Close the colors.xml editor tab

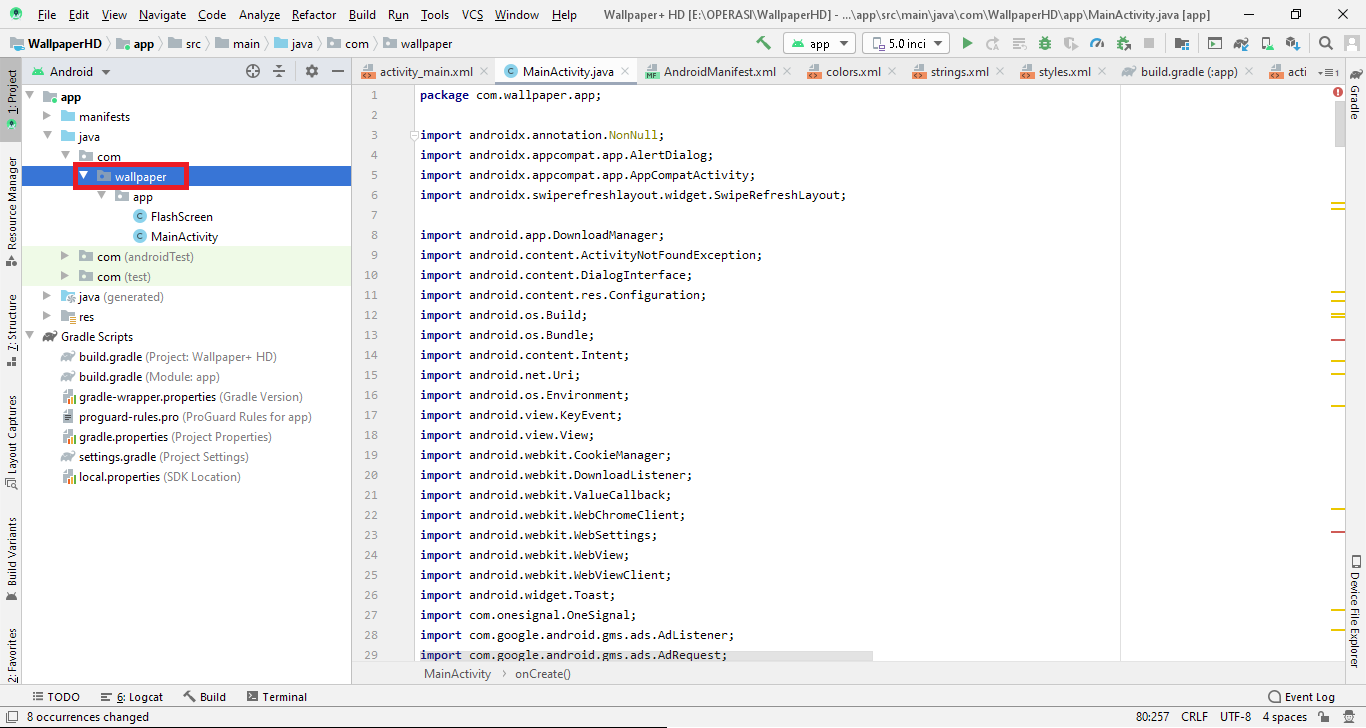[x=892, y=72]
